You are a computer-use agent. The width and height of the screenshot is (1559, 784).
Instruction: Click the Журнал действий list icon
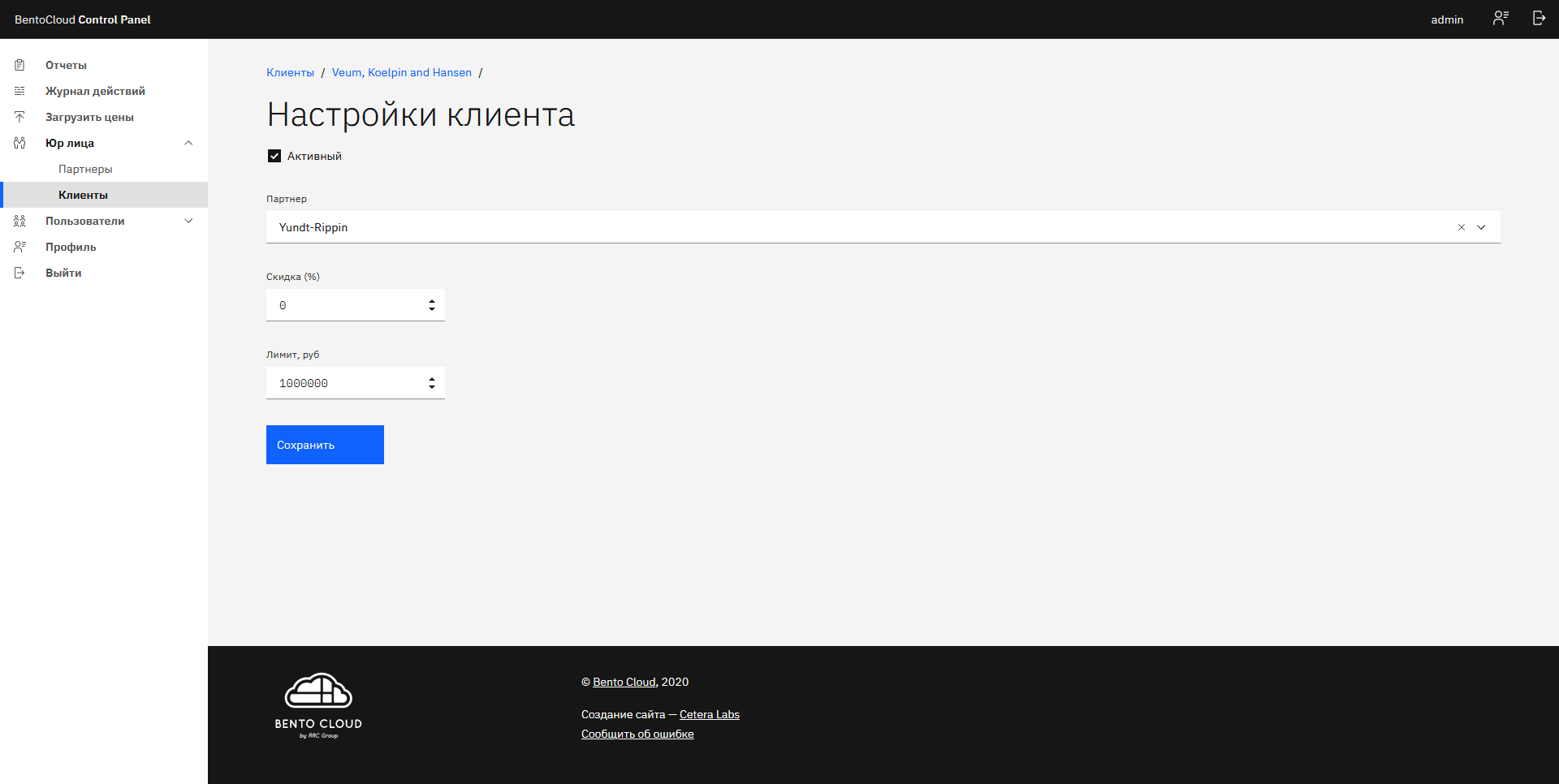[x=19, y=91]
